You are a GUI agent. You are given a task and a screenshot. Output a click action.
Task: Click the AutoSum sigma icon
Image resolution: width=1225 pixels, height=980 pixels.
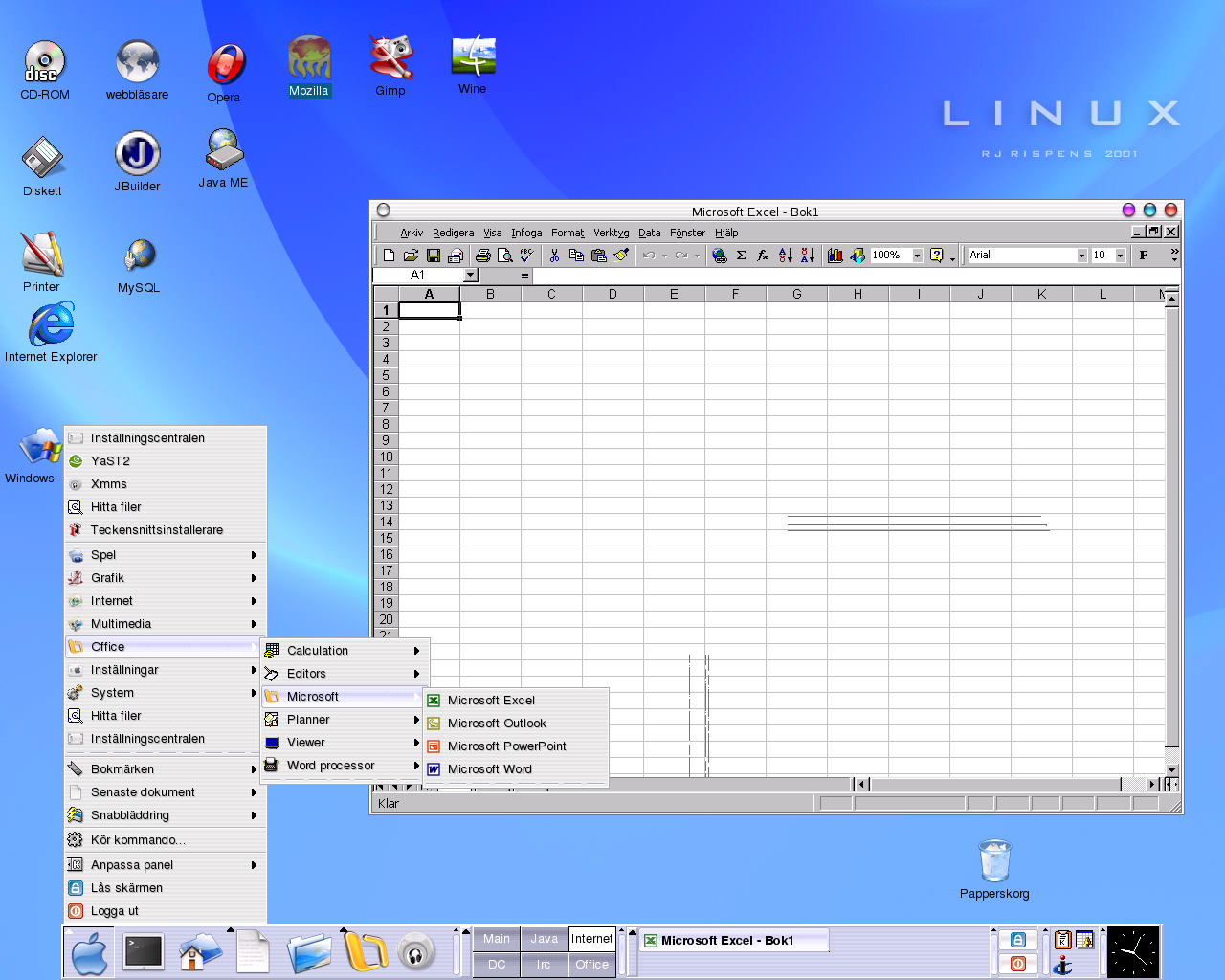pyautogui.click(x=741, y=256)
